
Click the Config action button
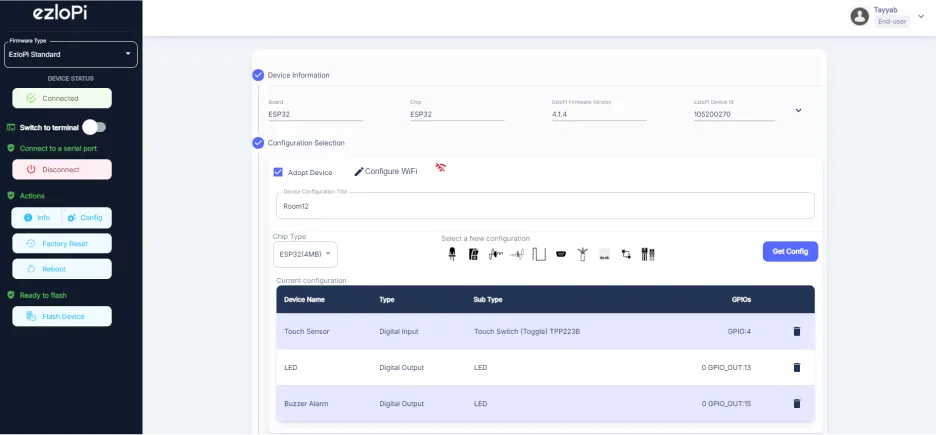(87, 218)
